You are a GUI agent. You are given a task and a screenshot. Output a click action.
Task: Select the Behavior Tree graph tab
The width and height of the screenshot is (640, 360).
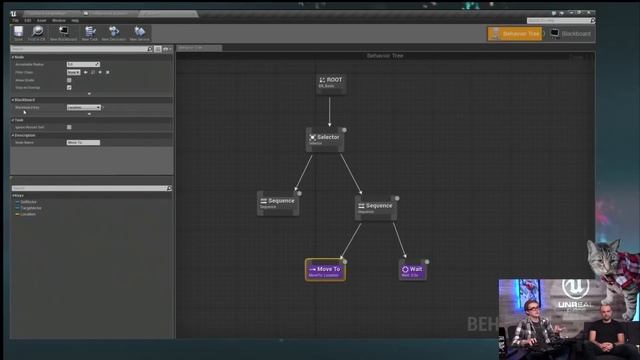tap(199, 48)
